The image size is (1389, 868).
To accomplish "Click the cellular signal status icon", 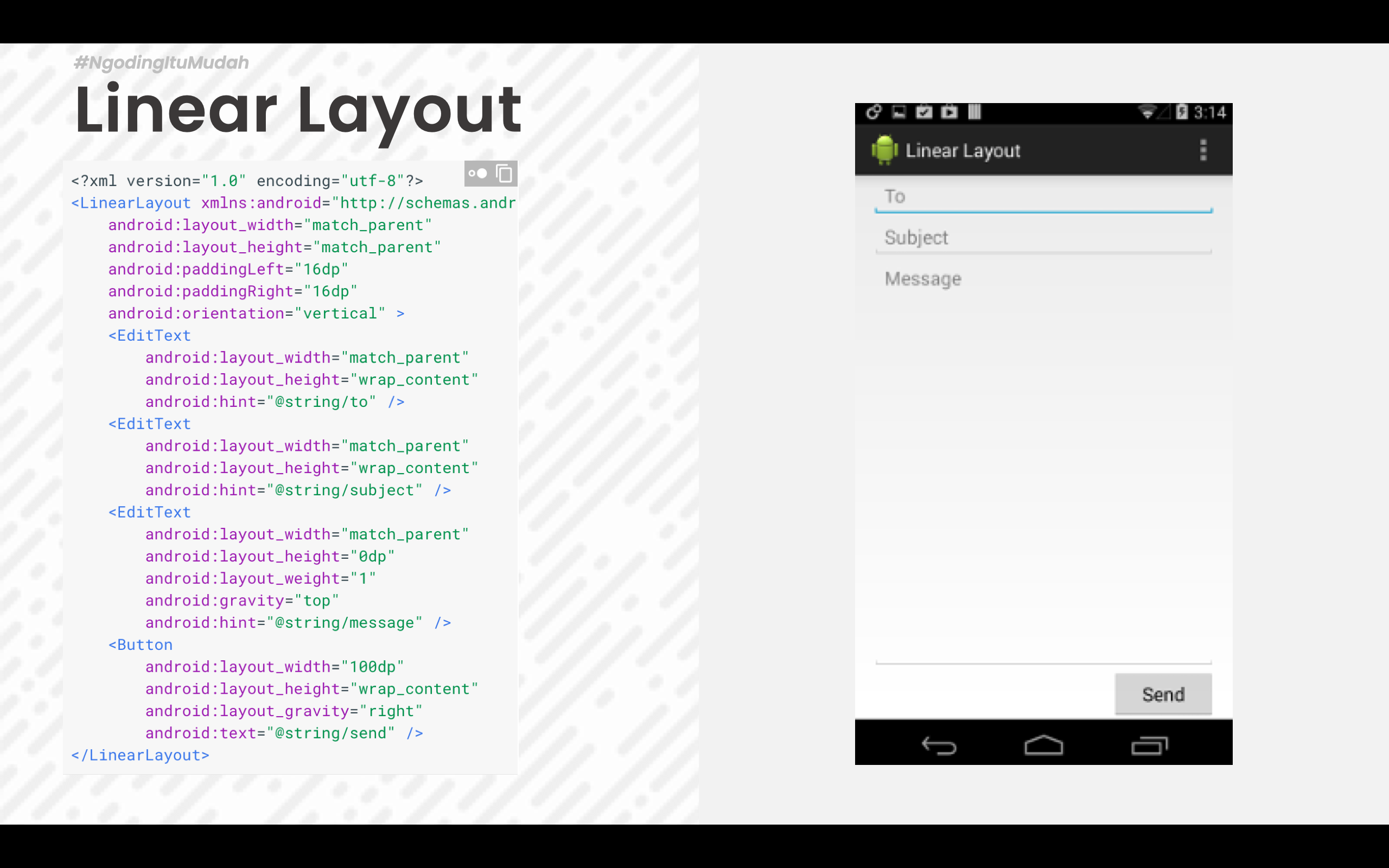I will 1164,112.
